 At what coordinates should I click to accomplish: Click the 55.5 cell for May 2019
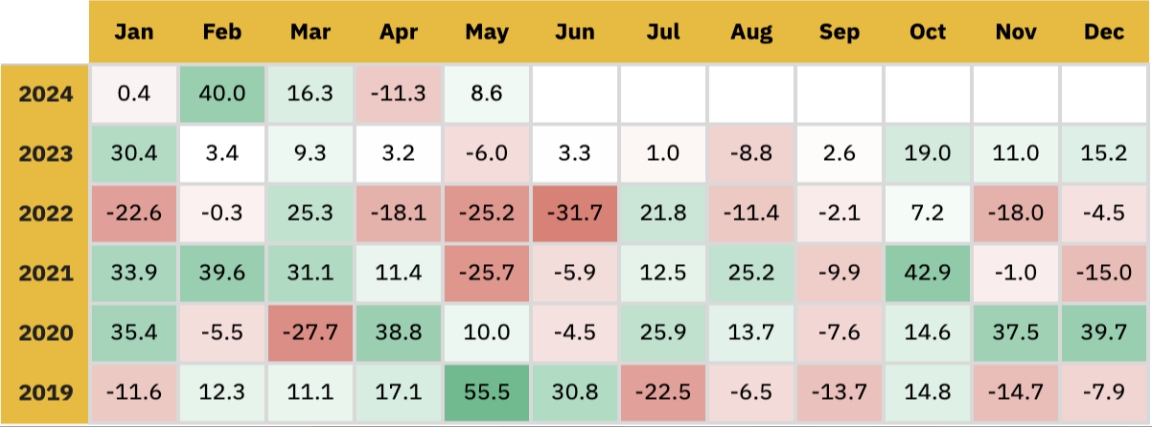tap(487, 391)
